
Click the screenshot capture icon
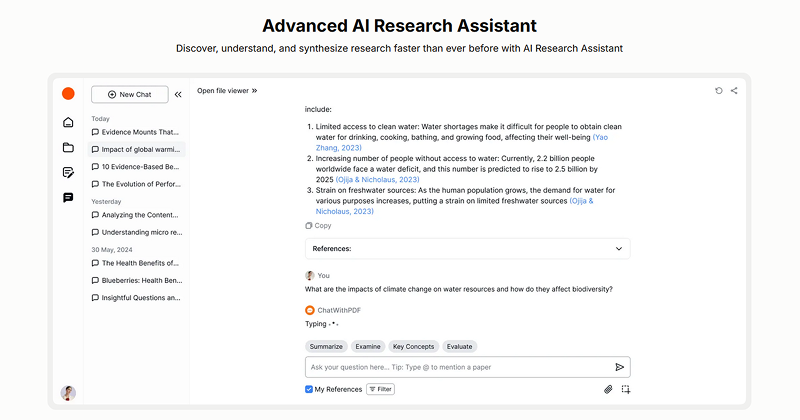(x=626, y=389)
